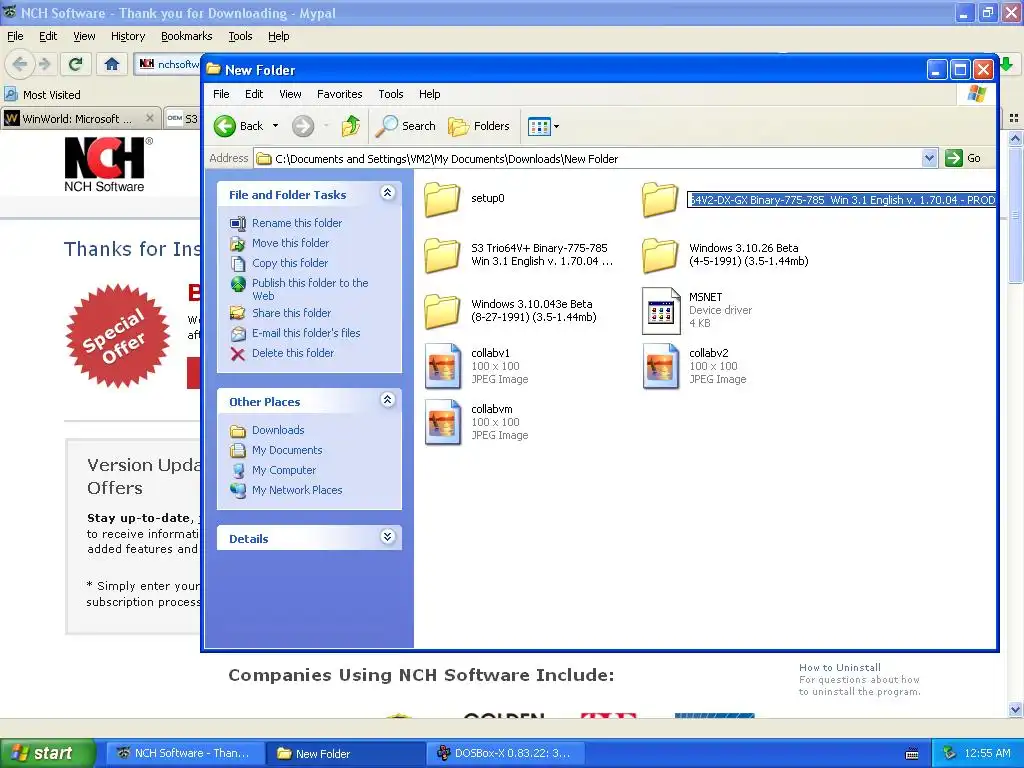
Task: Open the Views icon menu
Action: [x=539, y=126]
